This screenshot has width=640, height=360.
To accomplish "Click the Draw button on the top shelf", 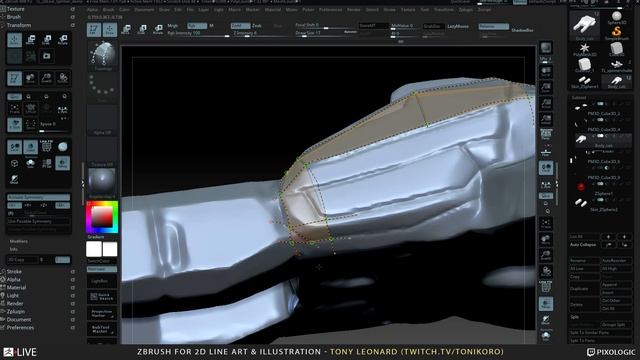I will [x=109, y=29].
